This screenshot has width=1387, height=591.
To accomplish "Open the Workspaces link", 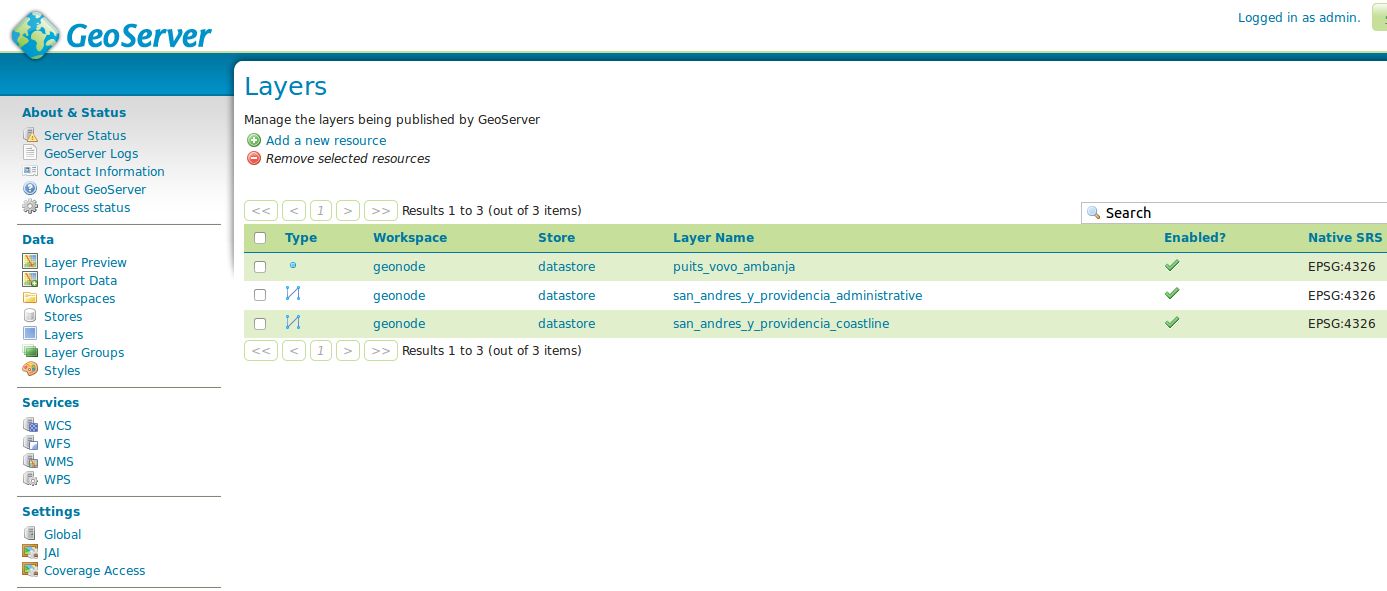I will 79,299.
